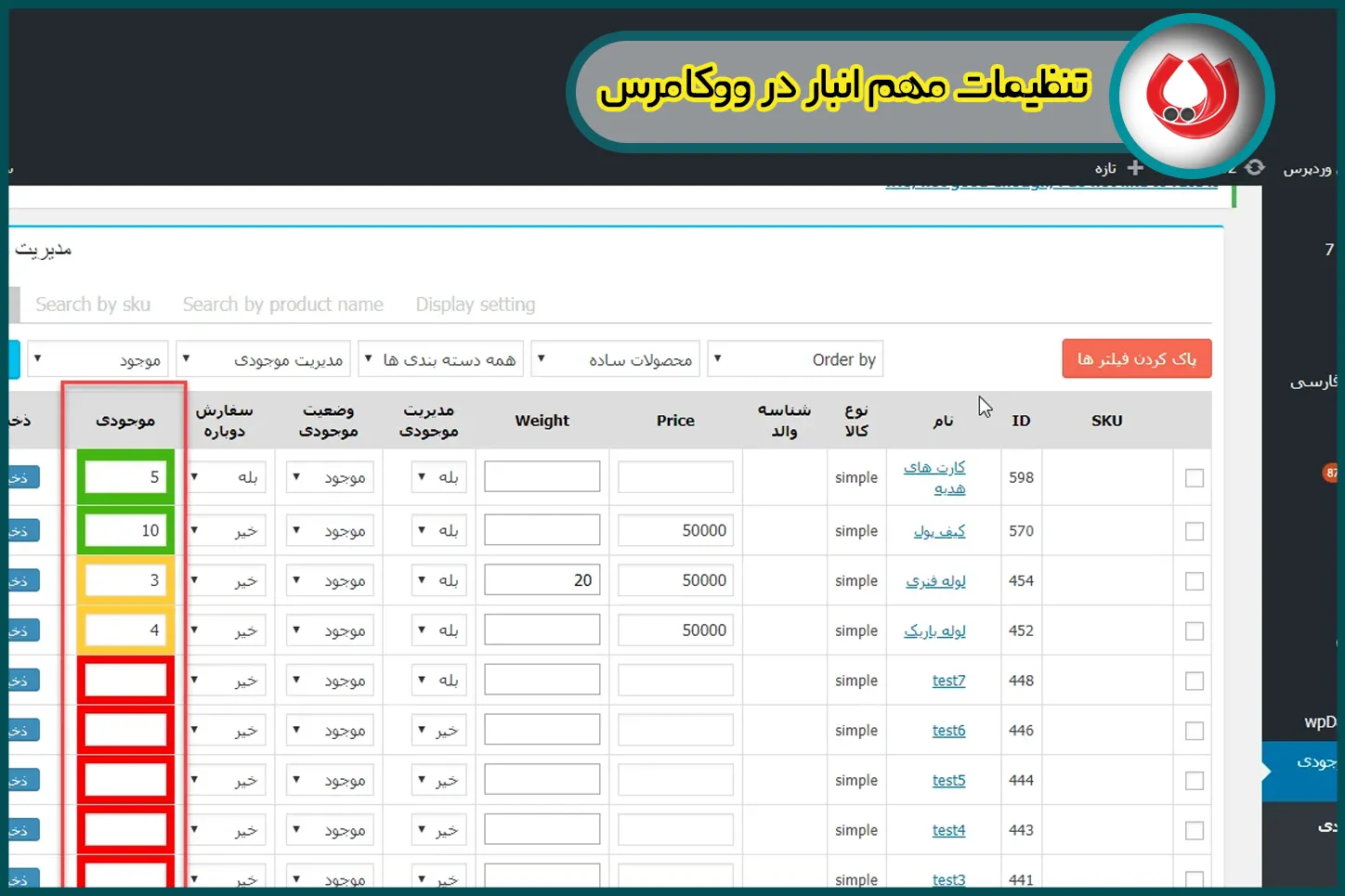
Task: Click Price field for کیف پول row
Action: pyautogui.click(x=675, y=530)
